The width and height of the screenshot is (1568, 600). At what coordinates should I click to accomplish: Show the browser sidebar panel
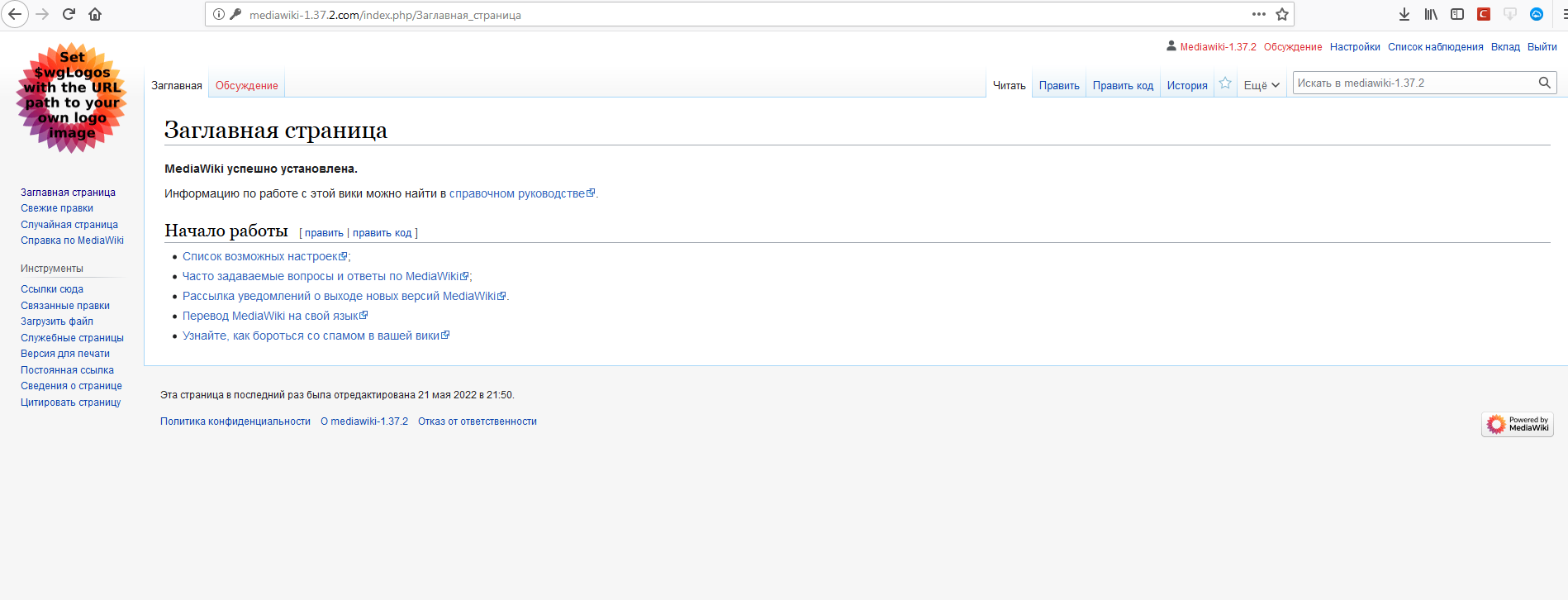[x=1457, y=14]
